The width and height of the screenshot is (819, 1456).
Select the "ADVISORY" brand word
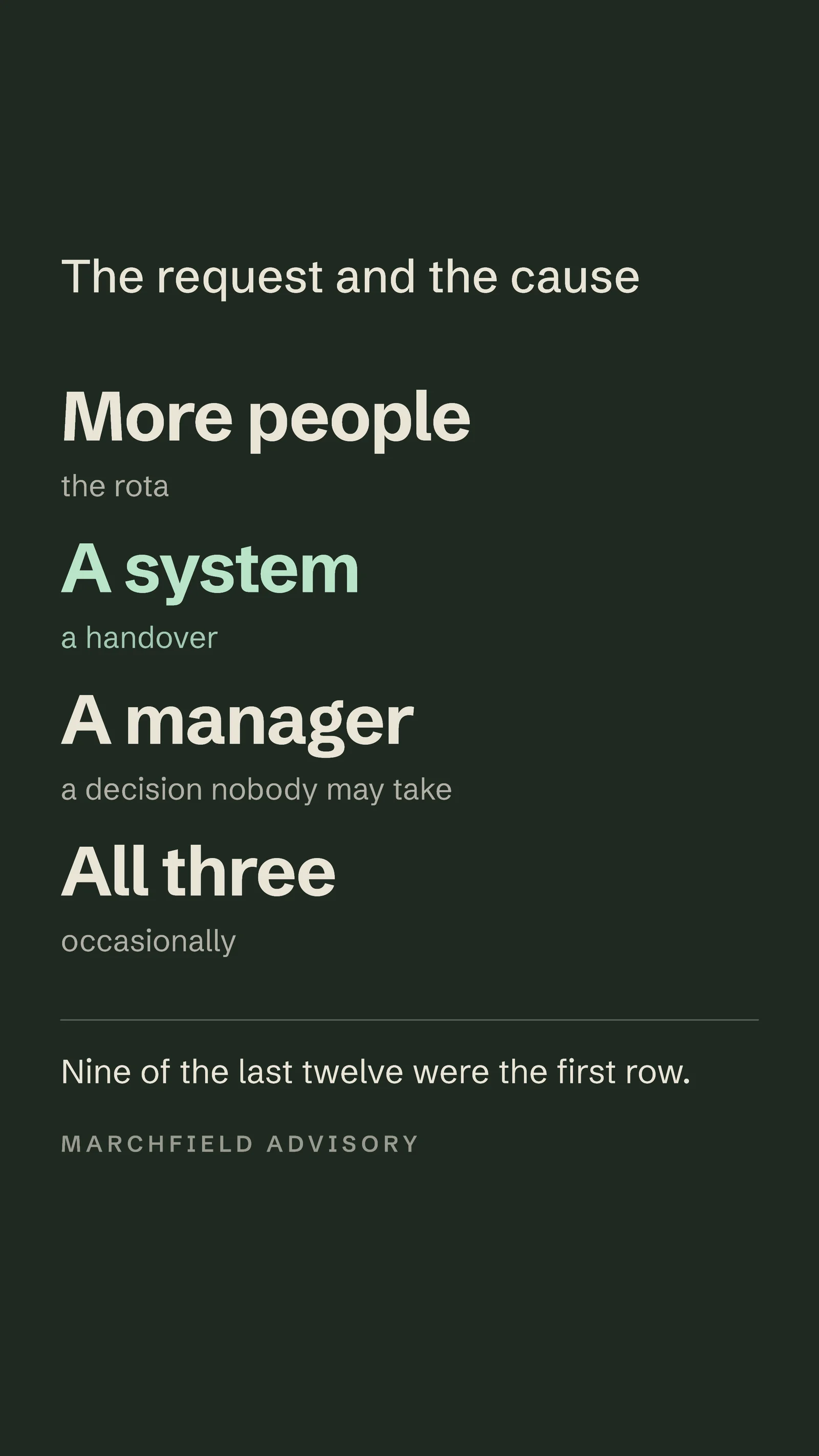pyautogui.click(x=342, y=1143)
